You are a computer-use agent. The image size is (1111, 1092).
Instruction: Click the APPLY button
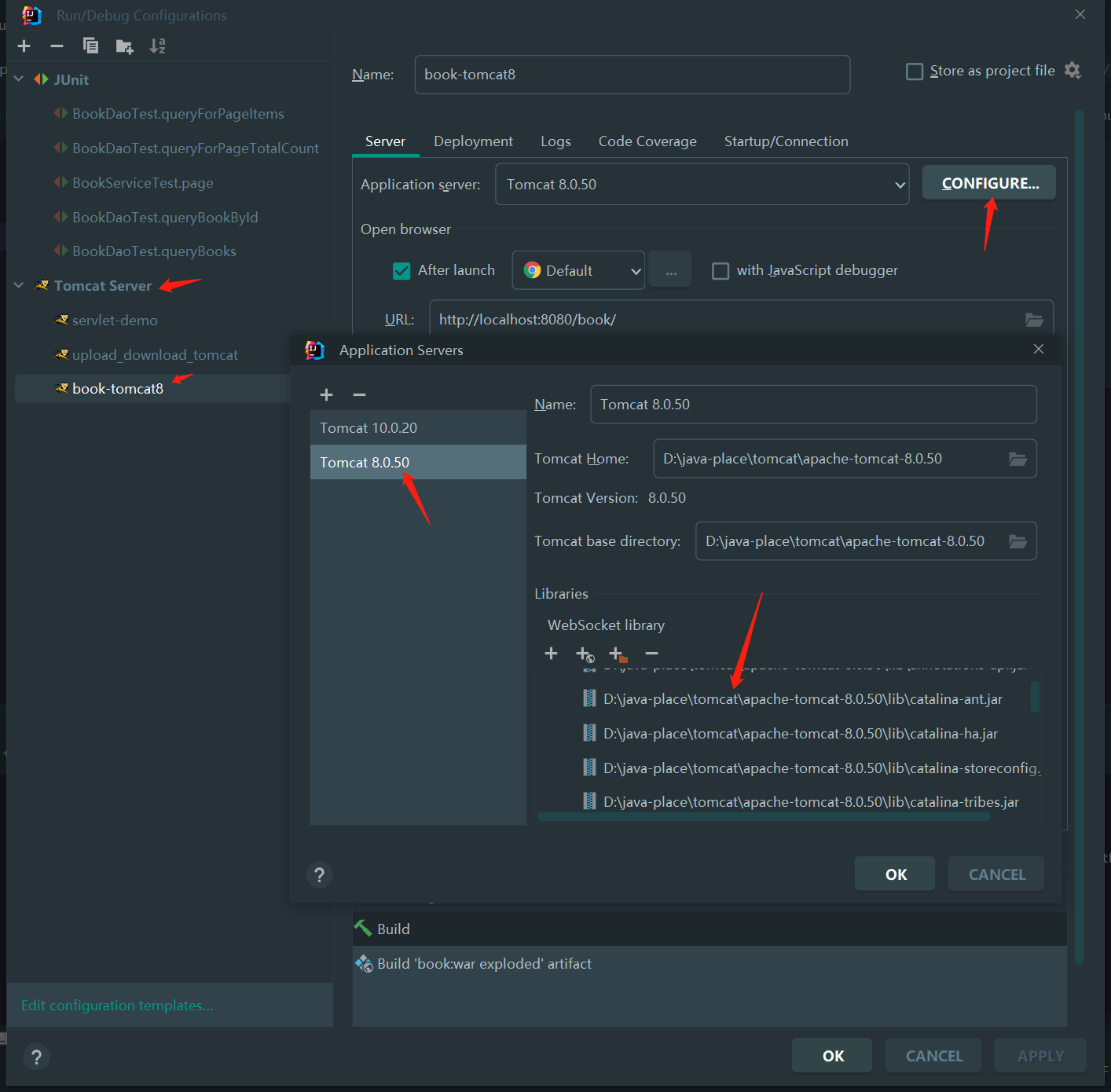coord(1040,1056)
